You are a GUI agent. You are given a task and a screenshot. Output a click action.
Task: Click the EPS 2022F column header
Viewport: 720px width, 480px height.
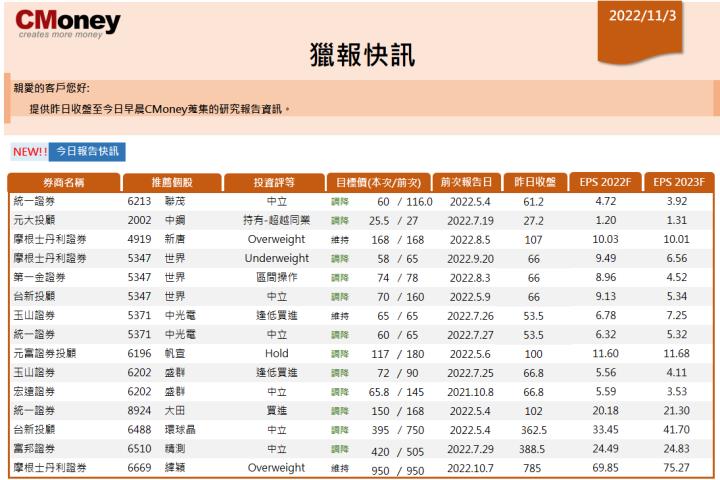pyautogui.click(x=605, y=182)
